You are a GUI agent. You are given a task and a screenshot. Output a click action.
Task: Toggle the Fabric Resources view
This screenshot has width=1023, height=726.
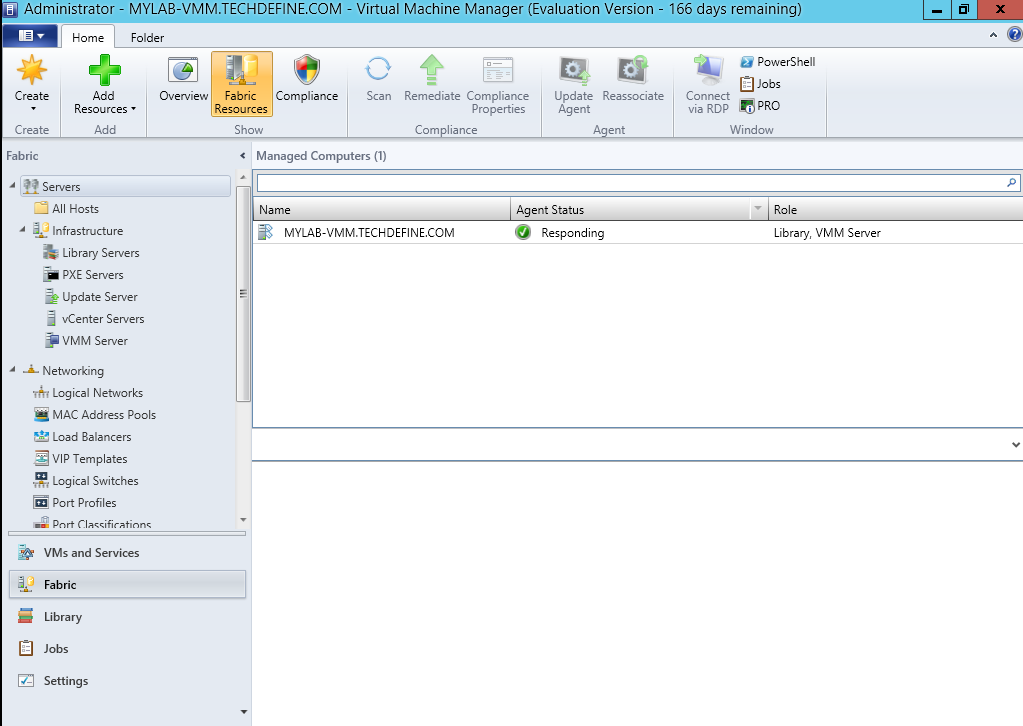point(241,84)
